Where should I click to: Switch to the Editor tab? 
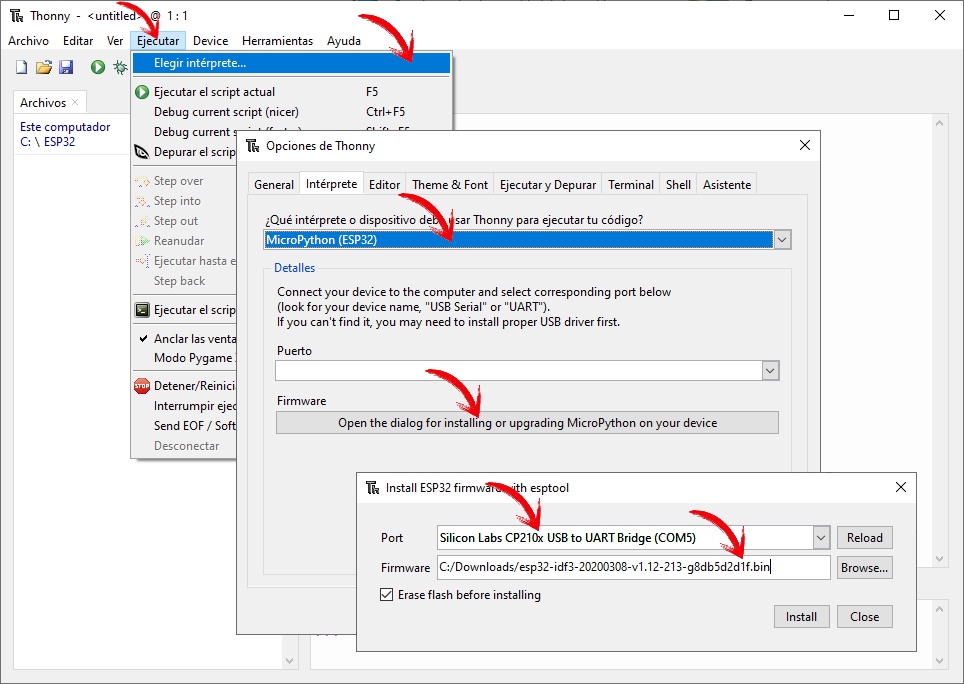point(384,184)
